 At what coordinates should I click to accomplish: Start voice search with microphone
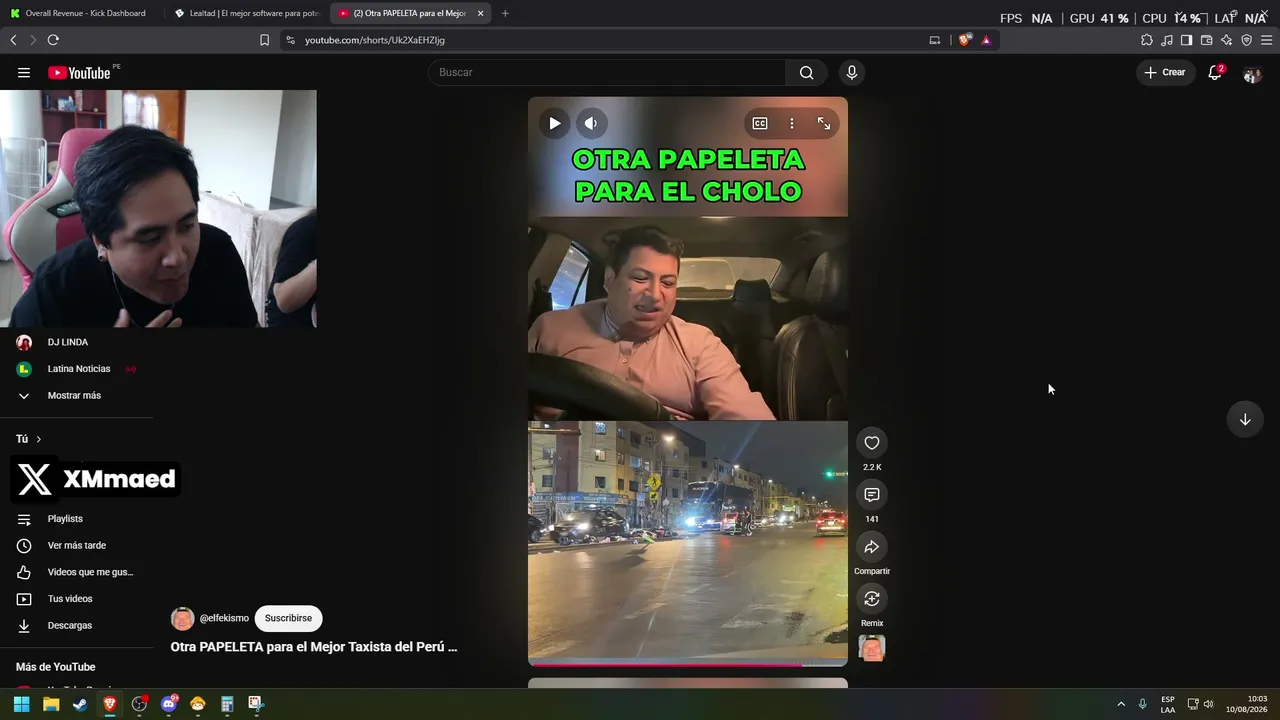852,72
